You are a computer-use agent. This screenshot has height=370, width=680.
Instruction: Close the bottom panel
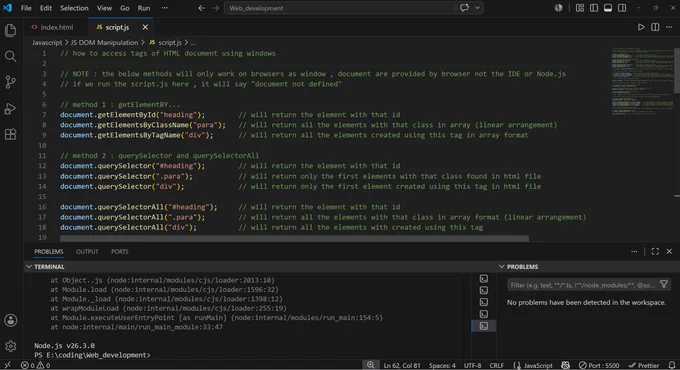point(669,252)
